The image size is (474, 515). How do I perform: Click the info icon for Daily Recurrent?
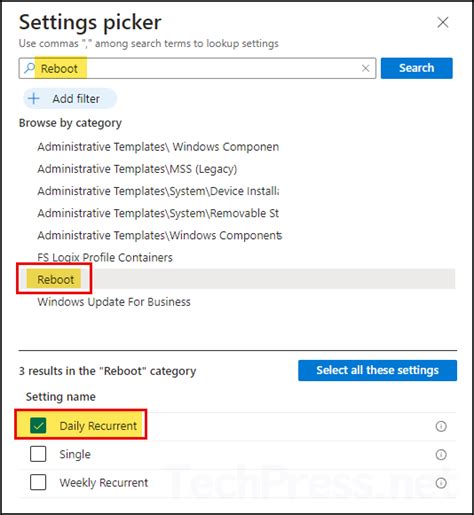[x=441, y=426]
